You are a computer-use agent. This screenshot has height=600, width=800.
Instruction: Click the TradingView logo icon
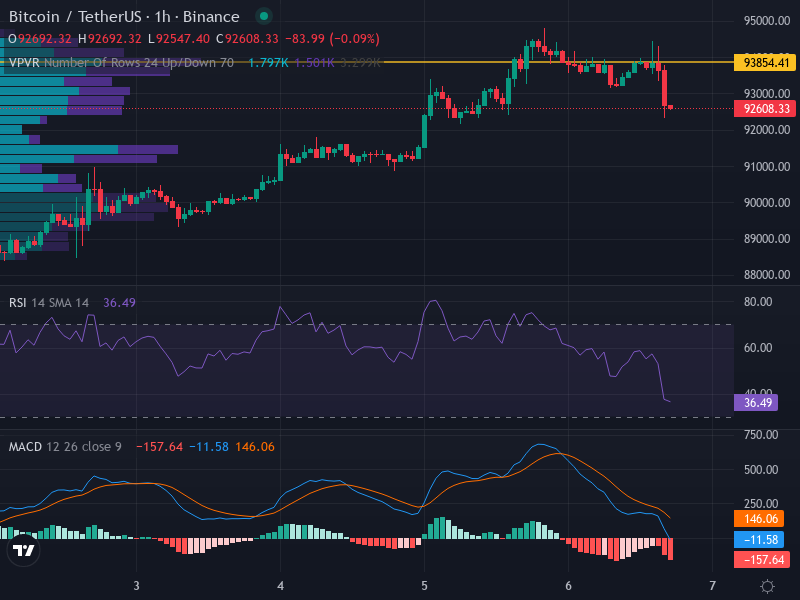(x=24, y=550)
